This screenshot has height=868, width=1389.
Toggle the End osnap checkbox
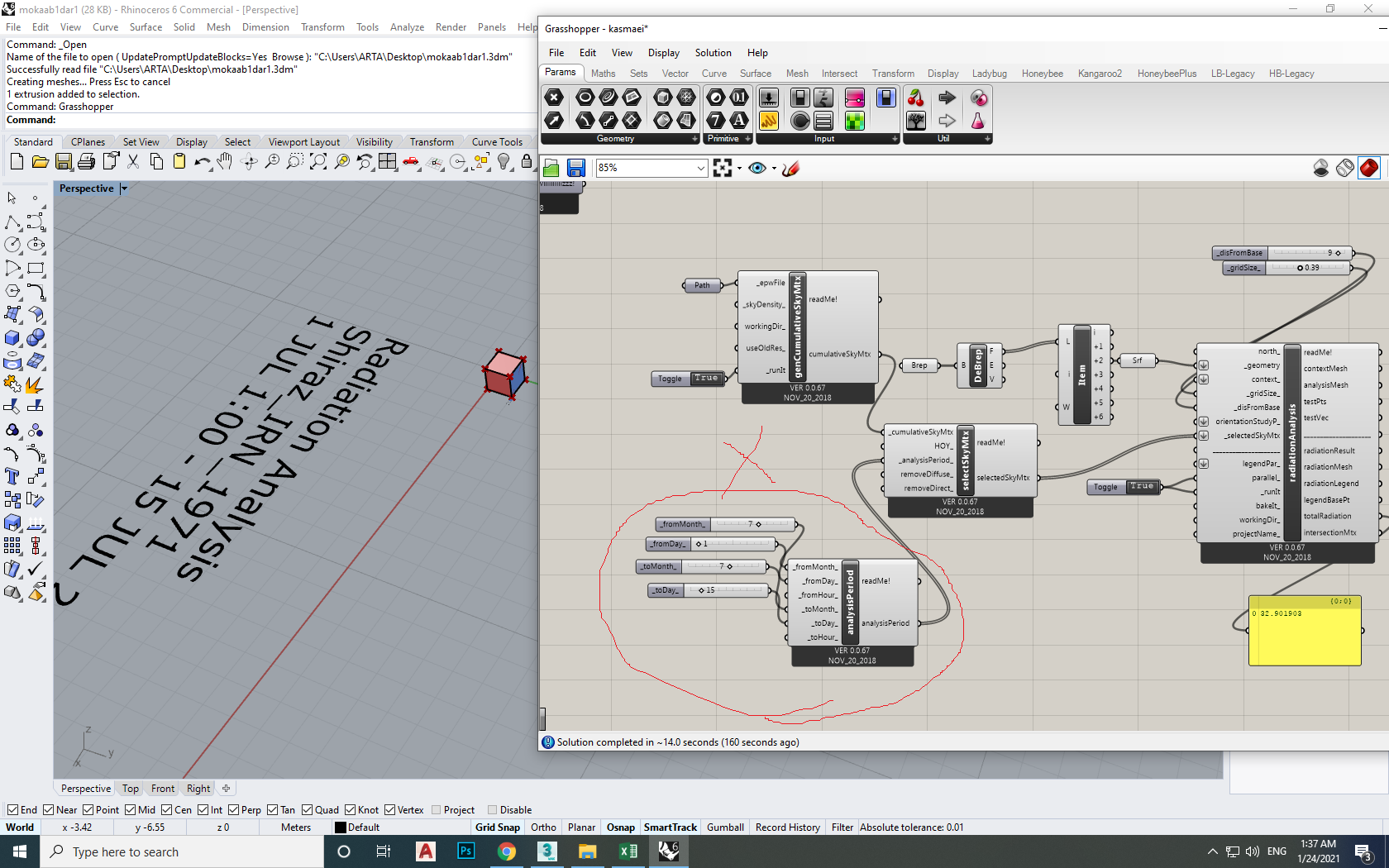(x=12, y=810)
